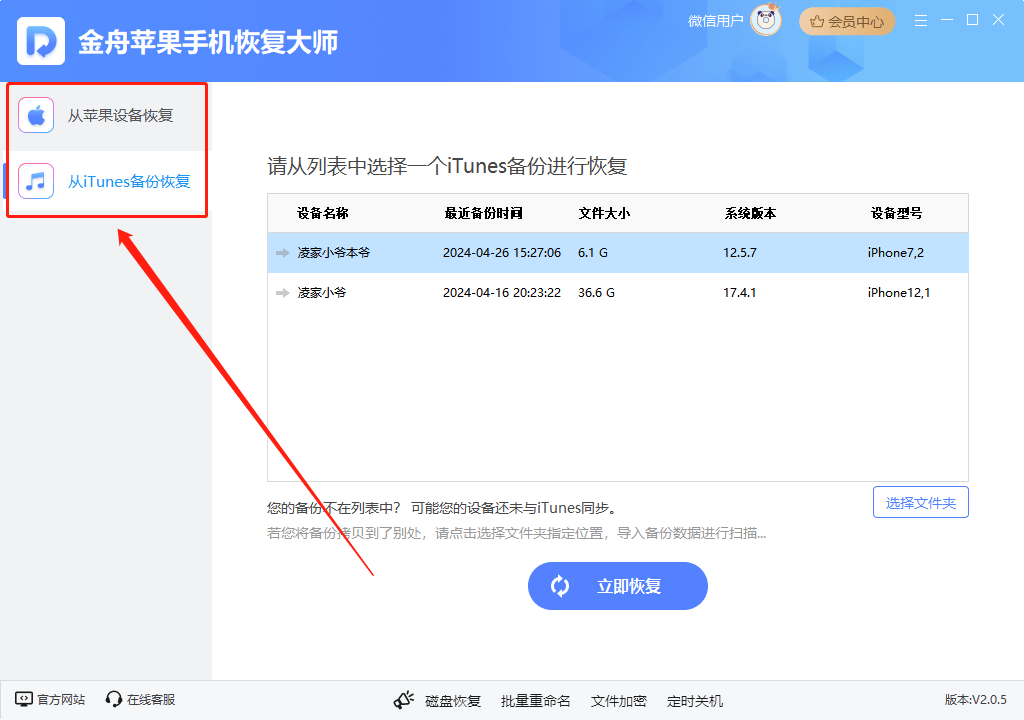Open the 批量重命名 tool

(535, 700)
